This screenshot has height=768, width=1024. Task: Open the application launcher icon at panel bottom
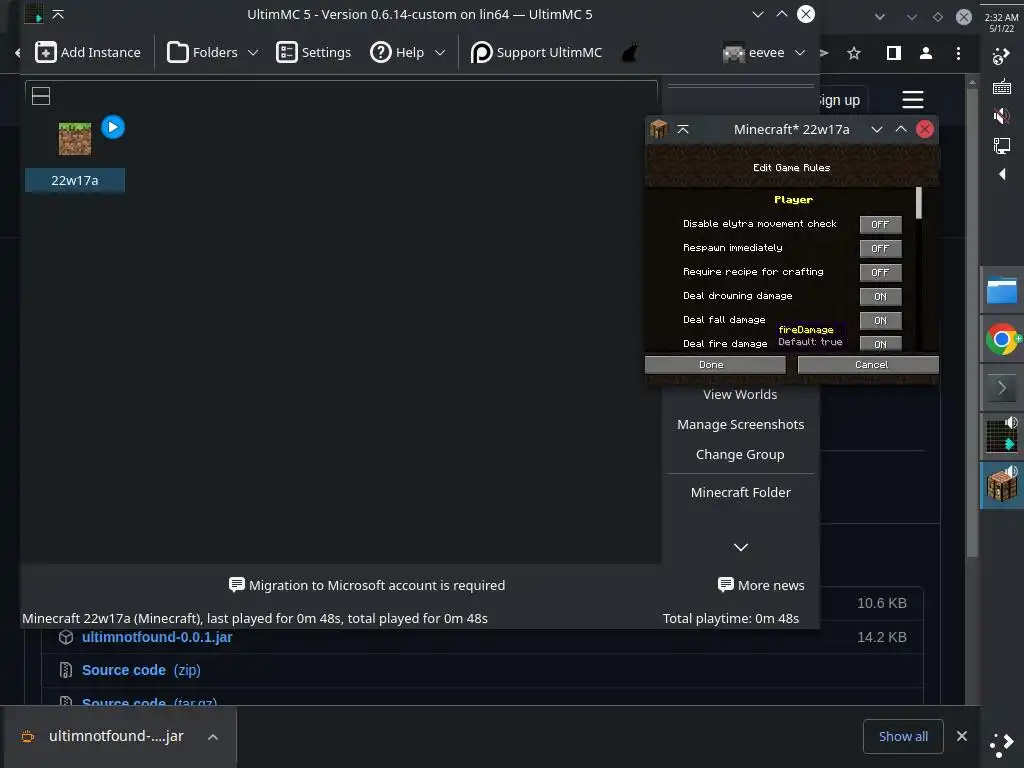click(1002, 744)
